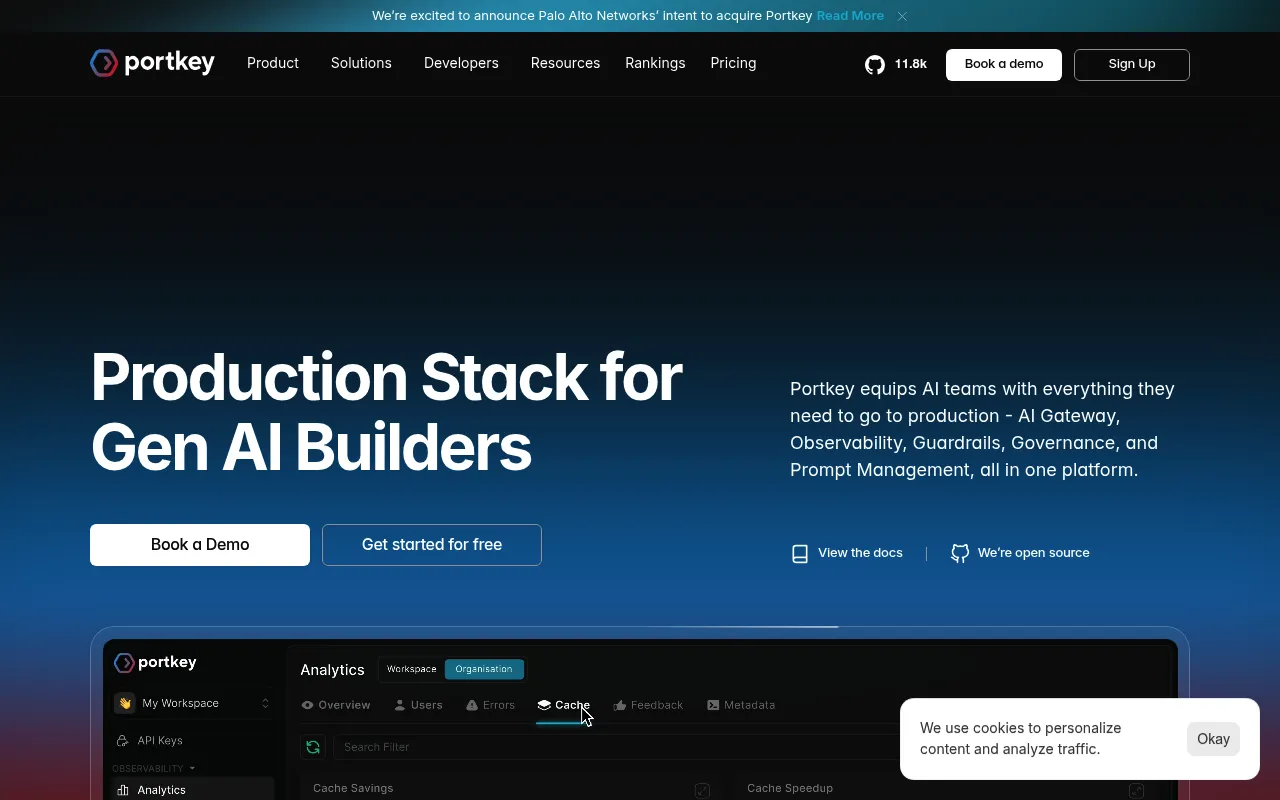Follow the Read More announcement link
The image size is (1280, 800).
click(850, 16)
